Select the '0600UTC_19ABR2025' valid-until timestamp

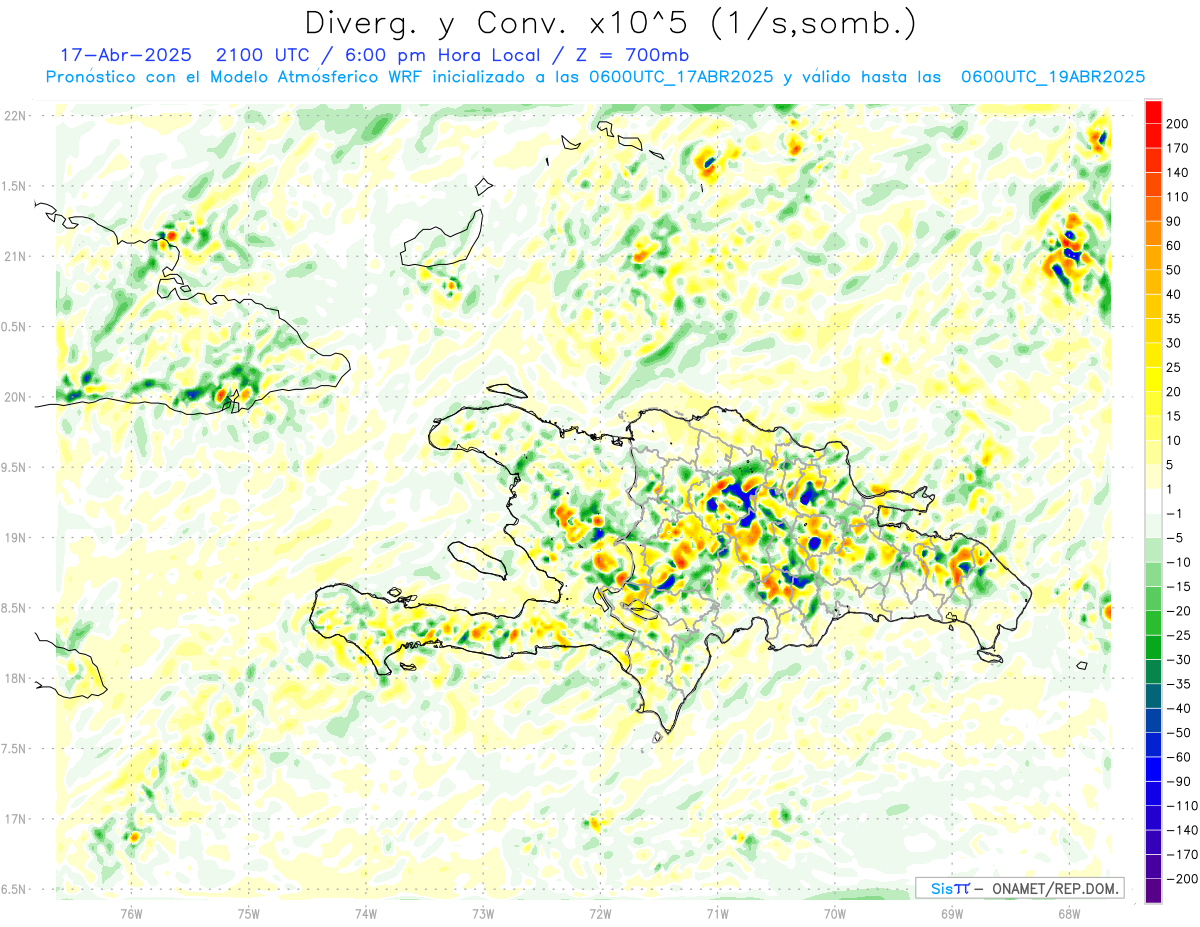click(x=1052, y=77)
